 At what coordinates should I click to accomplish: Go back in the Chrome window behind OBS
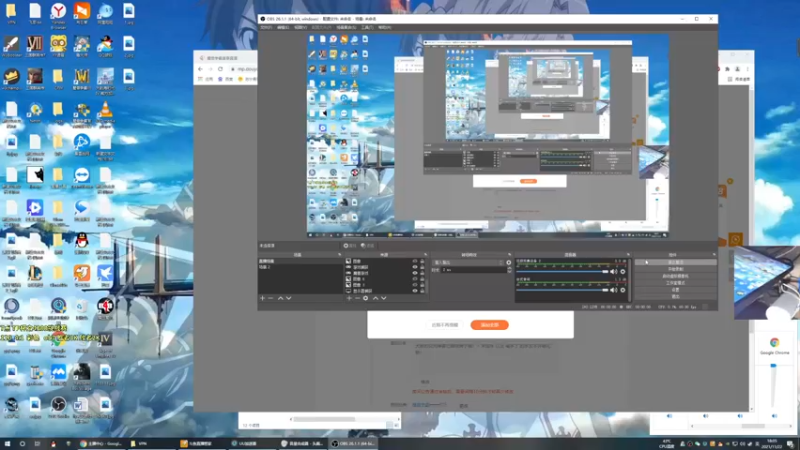point(201,69)
